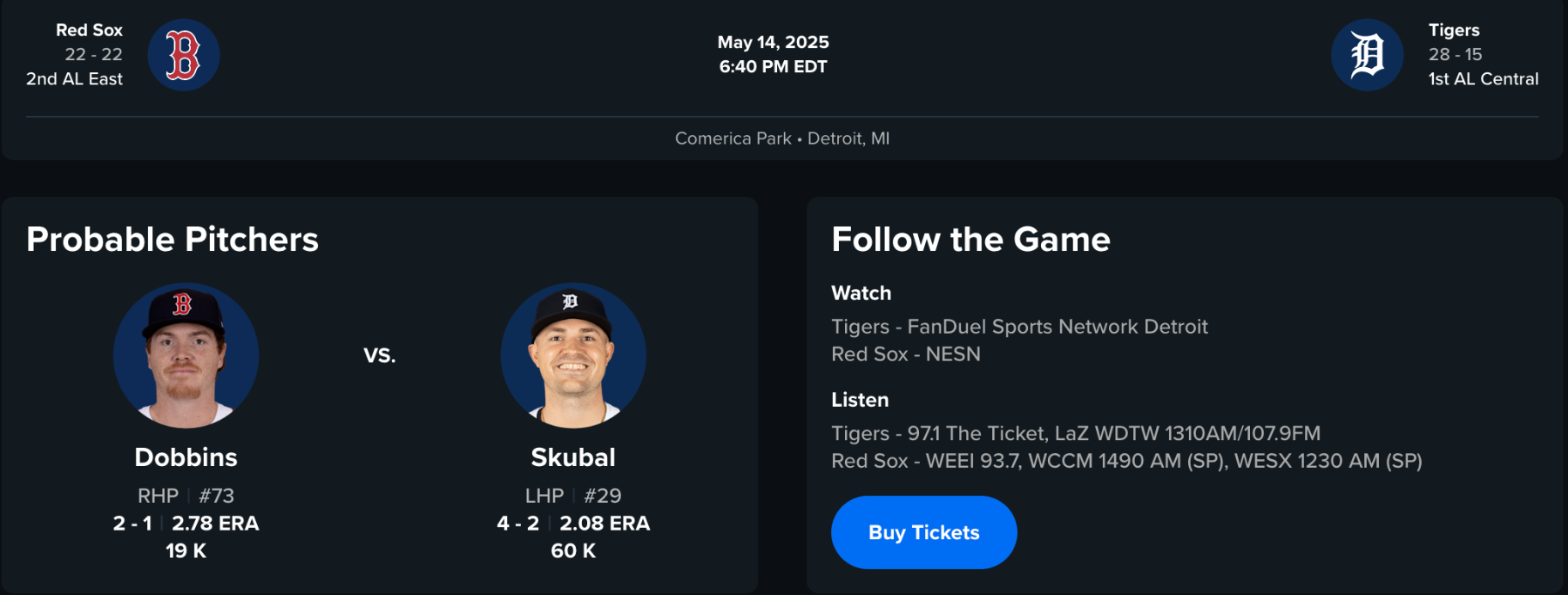1568x595 pixels.
Task: Click the Tigers team logo
Action: click(x=1367, y=55)
